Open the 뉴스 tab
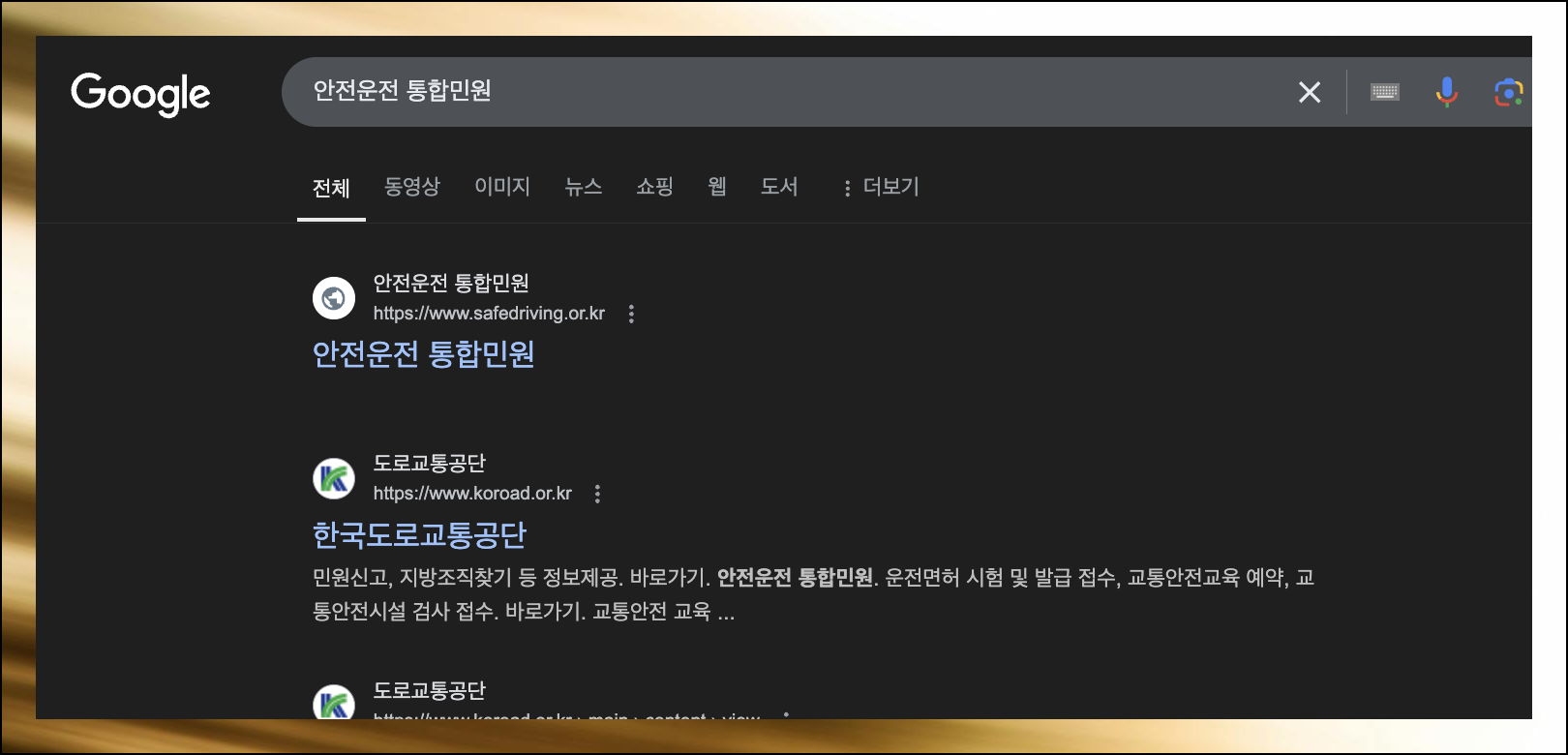 click(x=584, y=186)
